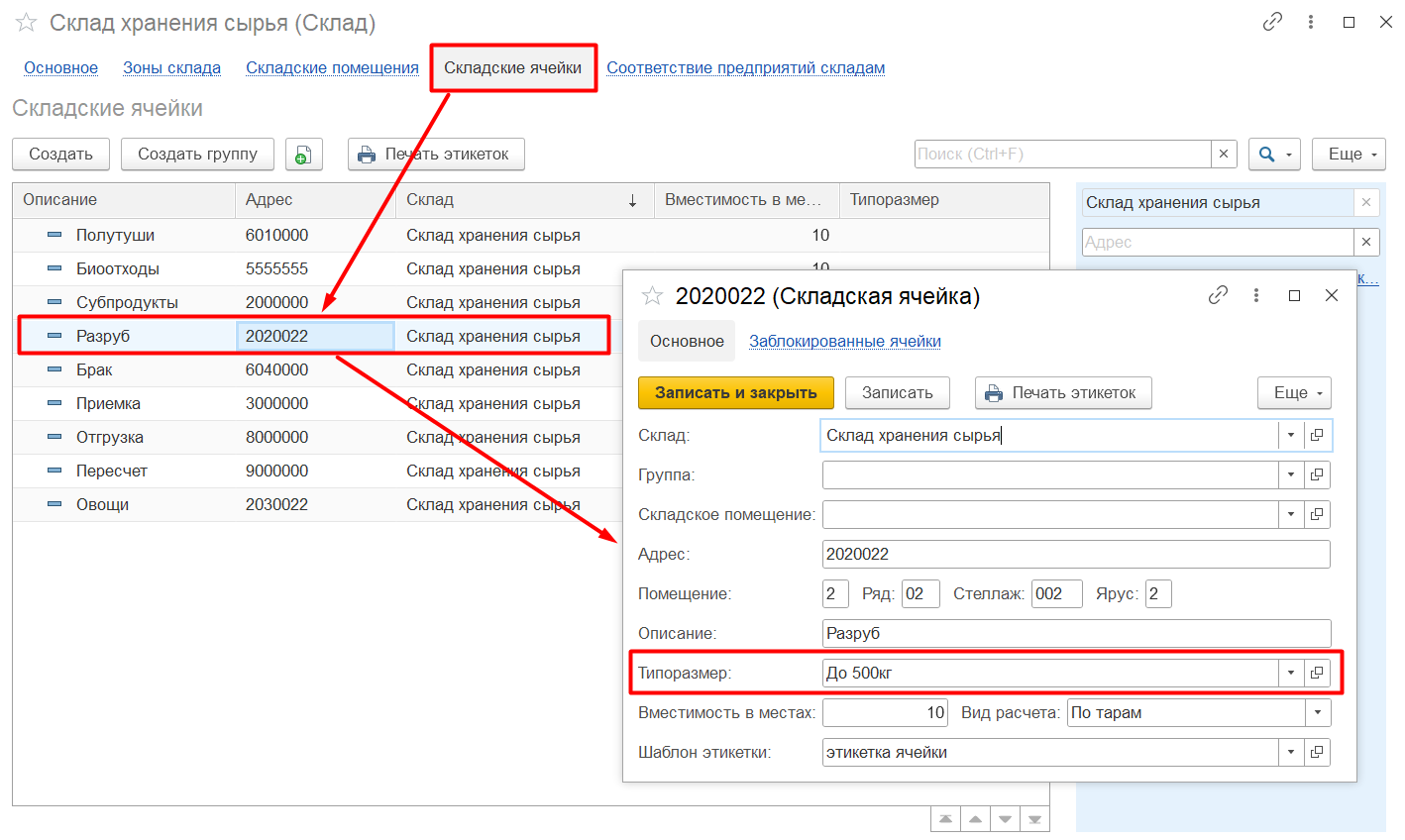Clear the search field with X button

1224,155
